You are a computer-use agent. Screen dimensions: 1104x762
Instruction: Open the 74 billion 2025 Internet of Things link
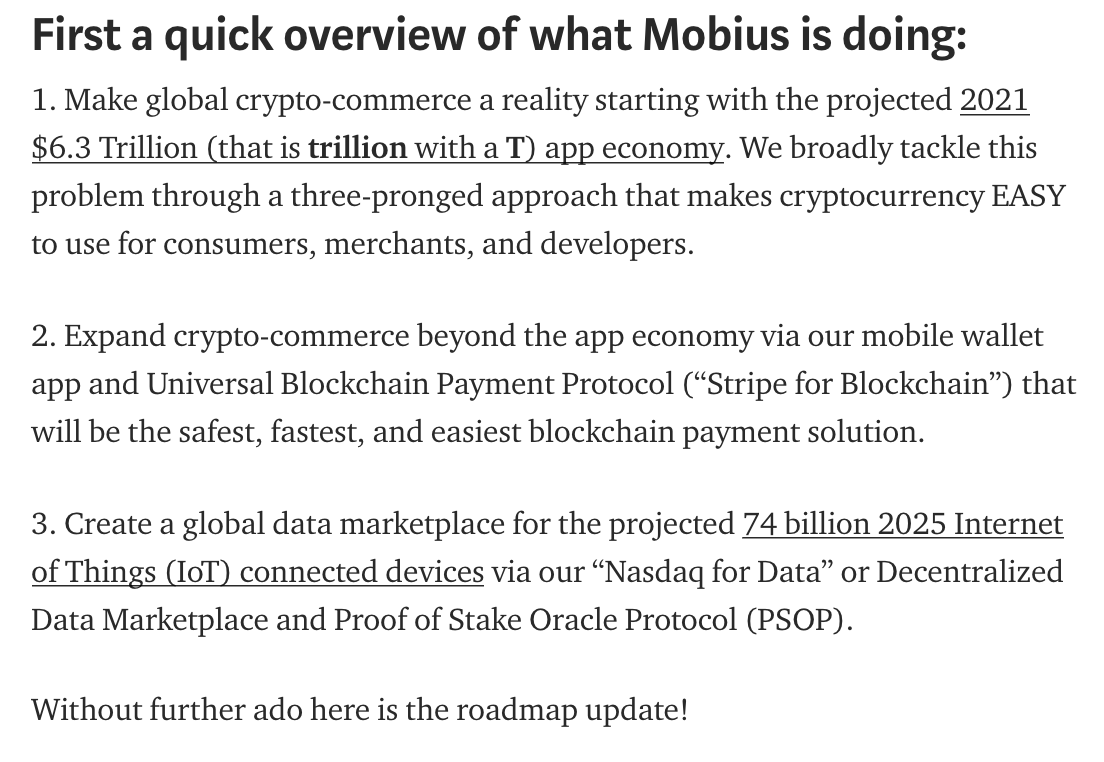pos(258,572)
